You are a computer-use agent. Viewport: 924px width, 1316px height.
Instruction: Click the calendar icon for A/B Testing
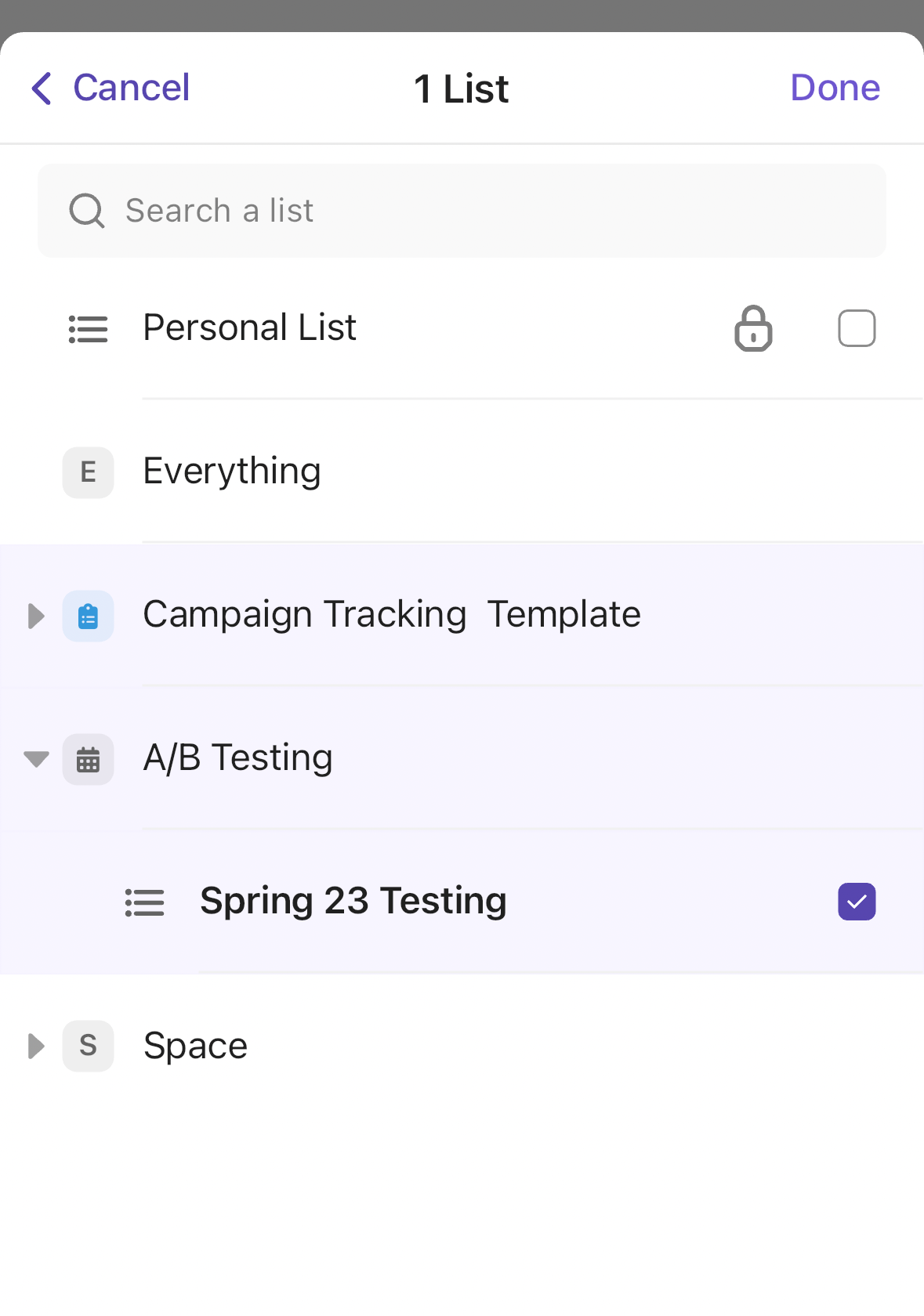88,759
